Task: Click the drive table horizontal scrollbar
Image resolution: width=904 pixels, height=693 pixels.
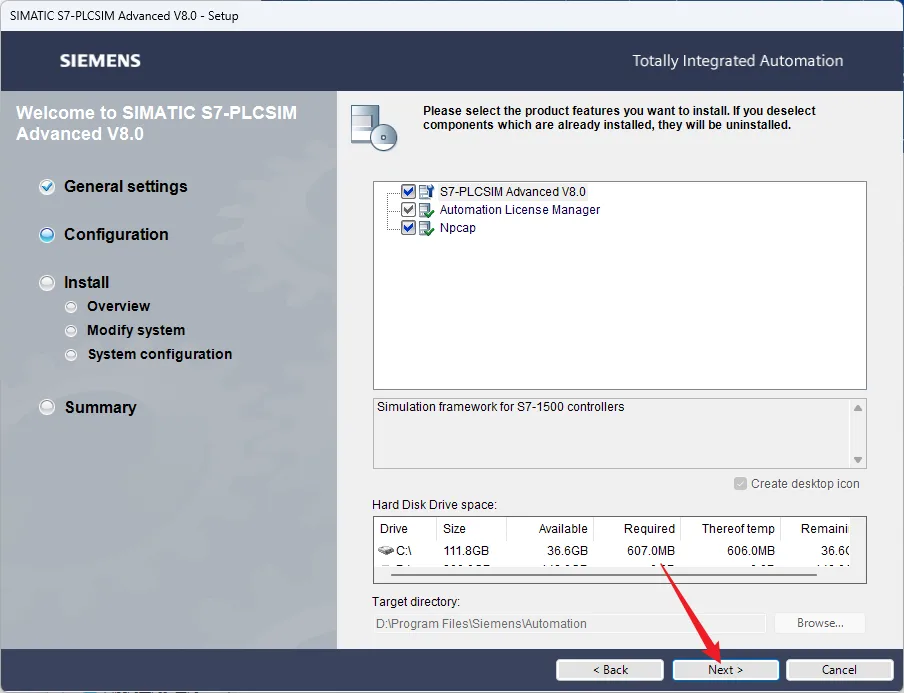Action: pyautogui.click(x=603, y=575)
